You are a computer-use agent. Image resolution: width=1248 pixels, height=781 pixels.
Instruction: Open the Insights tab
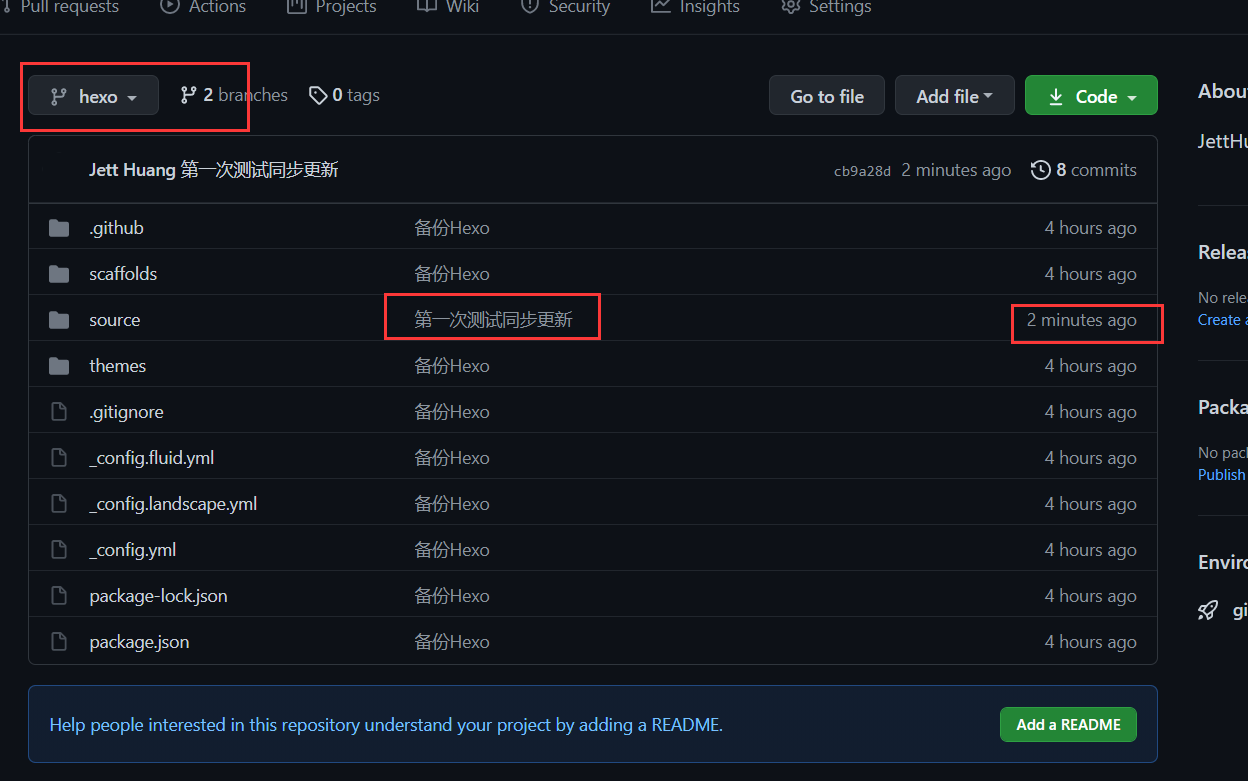coord(696,7)
